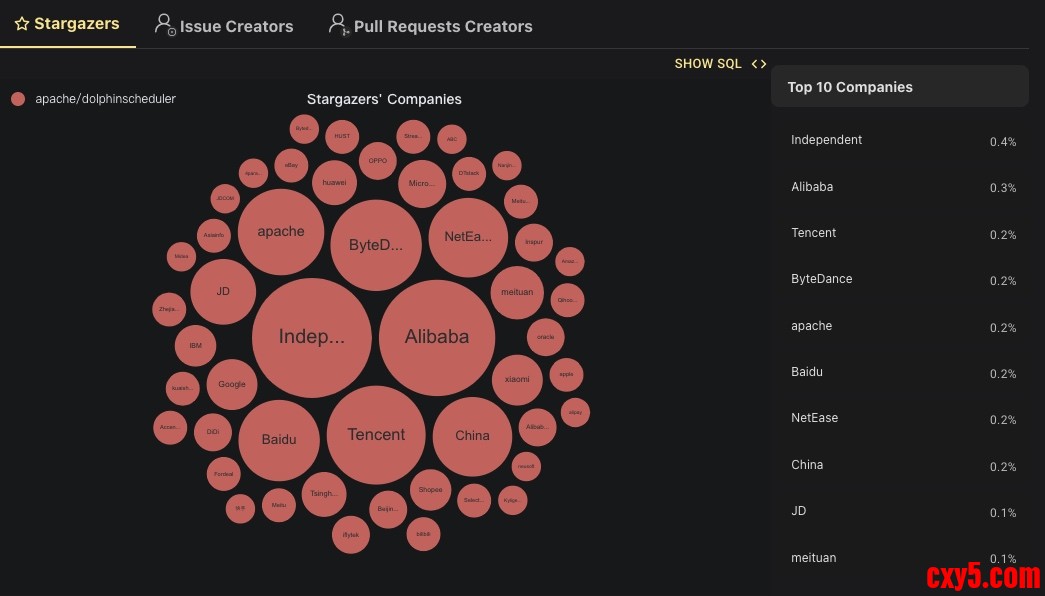Viewport: 1045px width, 596px height.
Task: Click the huawei bubble
Action: click(334, 182)
